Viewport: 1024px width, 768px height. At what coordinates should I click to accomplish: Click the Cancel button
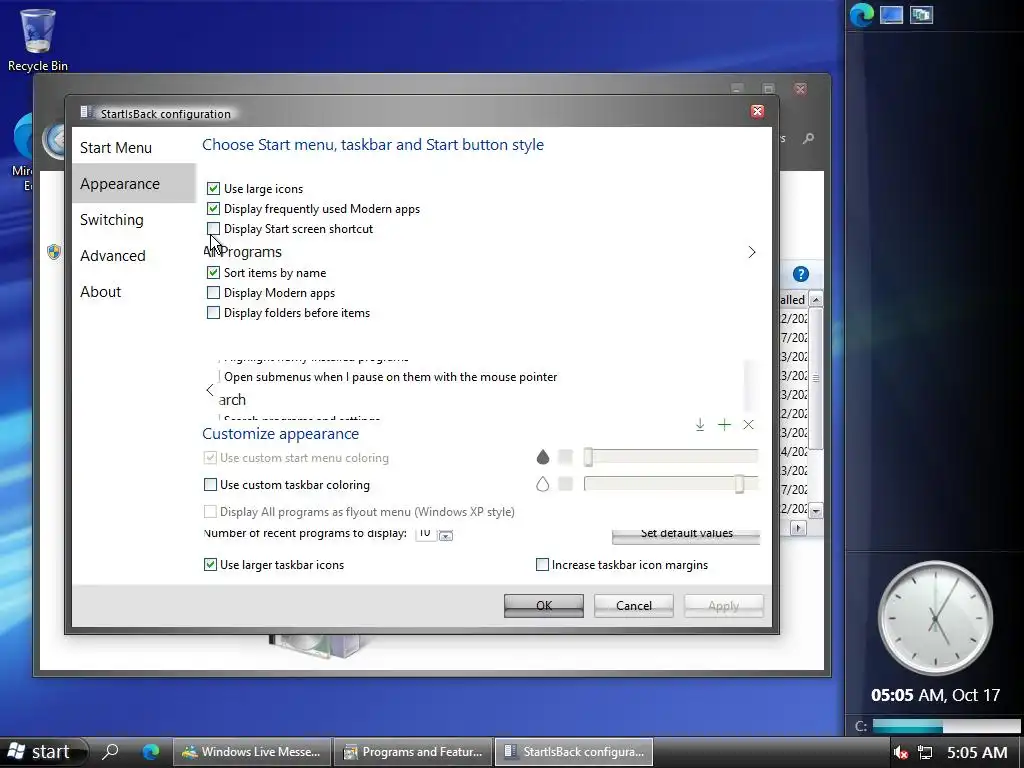click(633, 605)
